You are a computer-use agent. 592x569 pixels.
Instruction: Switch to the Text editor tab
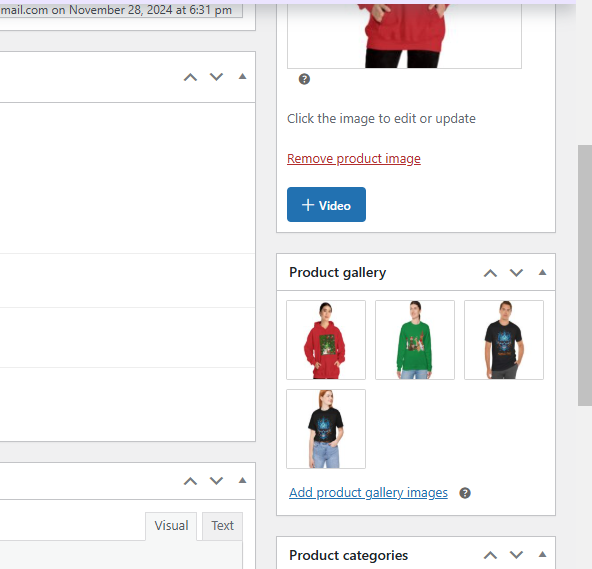[222, 526]
